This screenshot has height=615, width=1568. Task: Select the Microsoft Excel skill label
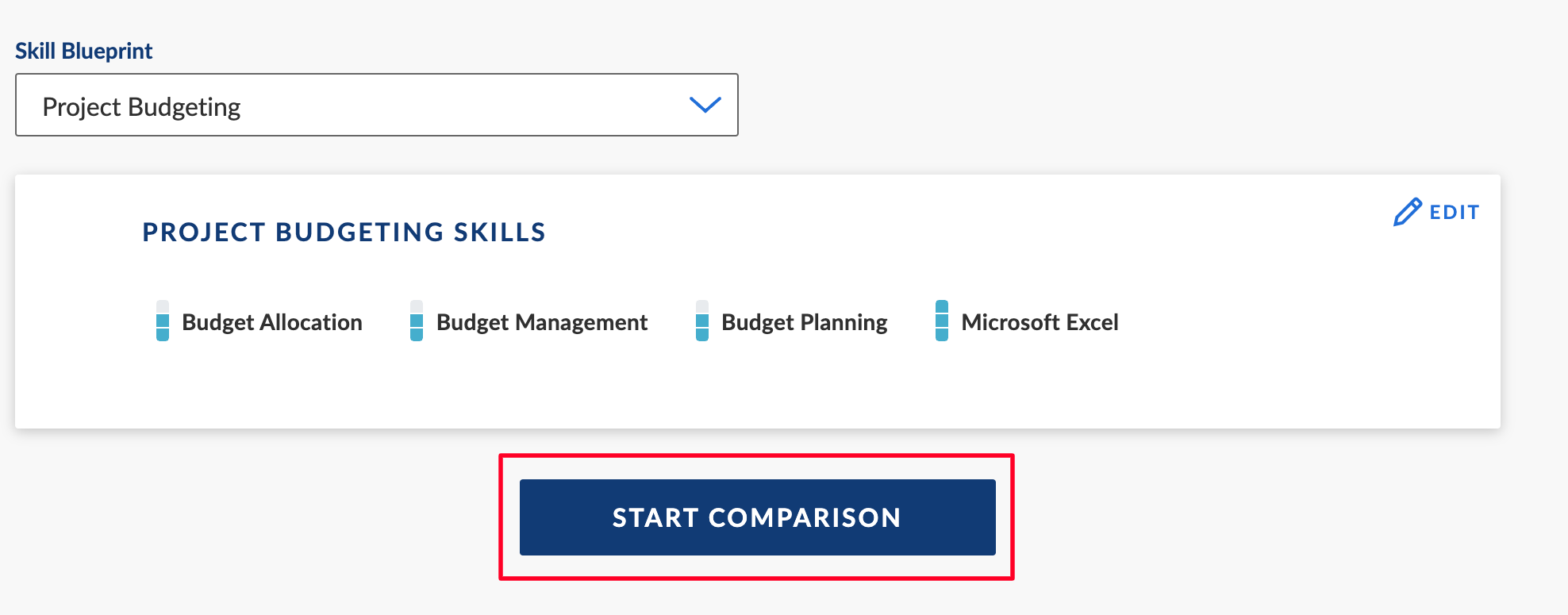pos(1040,322)
